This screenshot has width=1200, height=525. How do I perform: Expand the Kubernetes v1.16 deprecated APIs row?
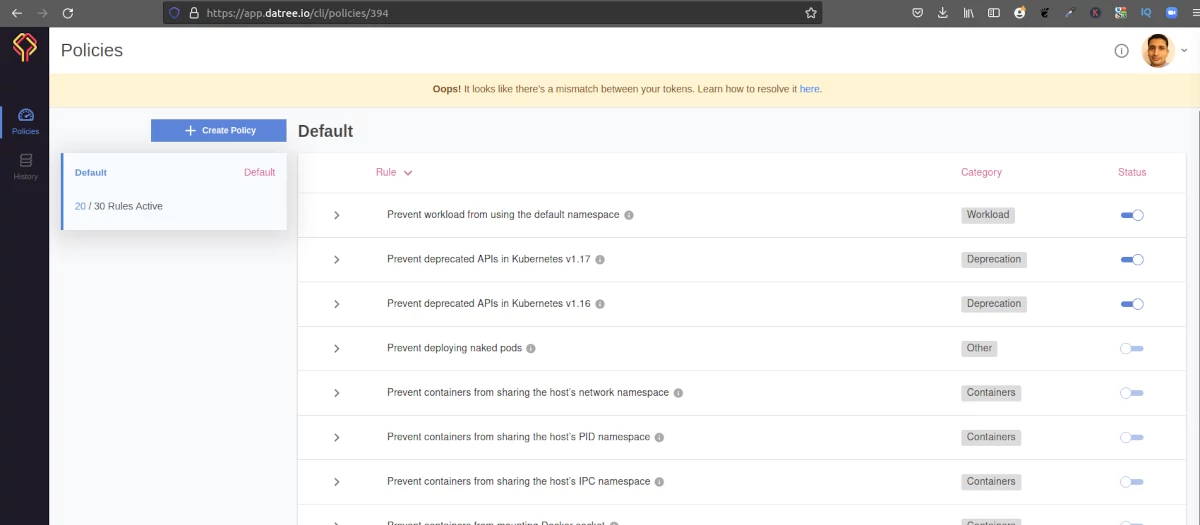337,304
